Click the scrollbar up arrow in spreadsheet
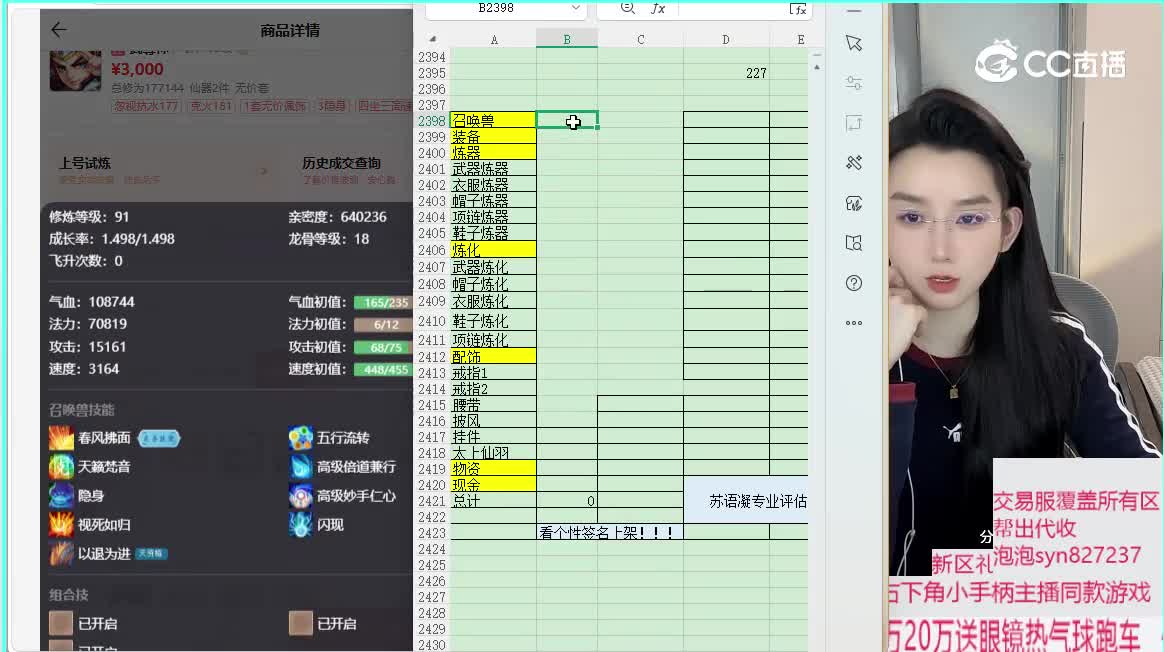1164x652 pixels. click(817, 67)
